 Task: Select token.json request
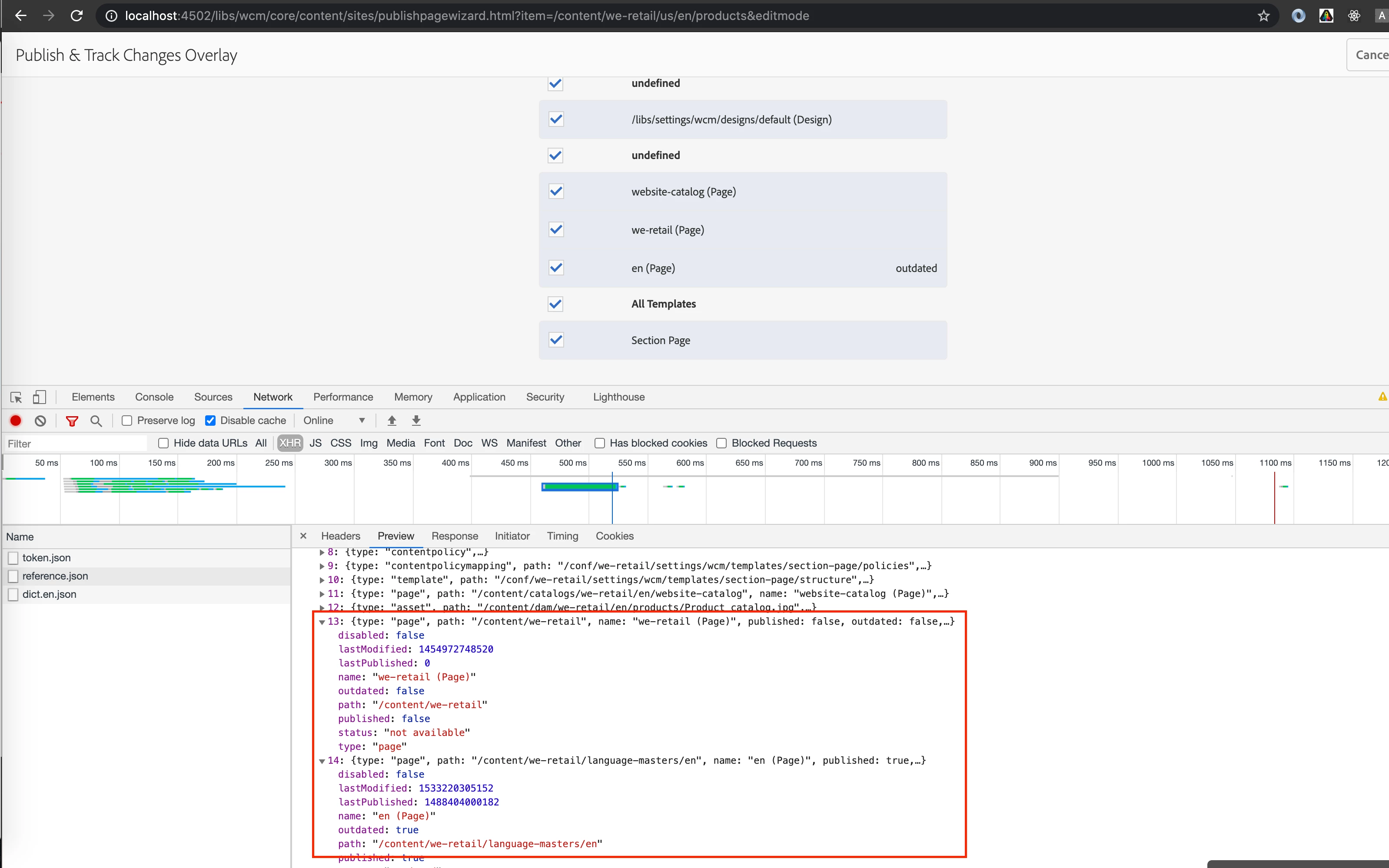47,557
